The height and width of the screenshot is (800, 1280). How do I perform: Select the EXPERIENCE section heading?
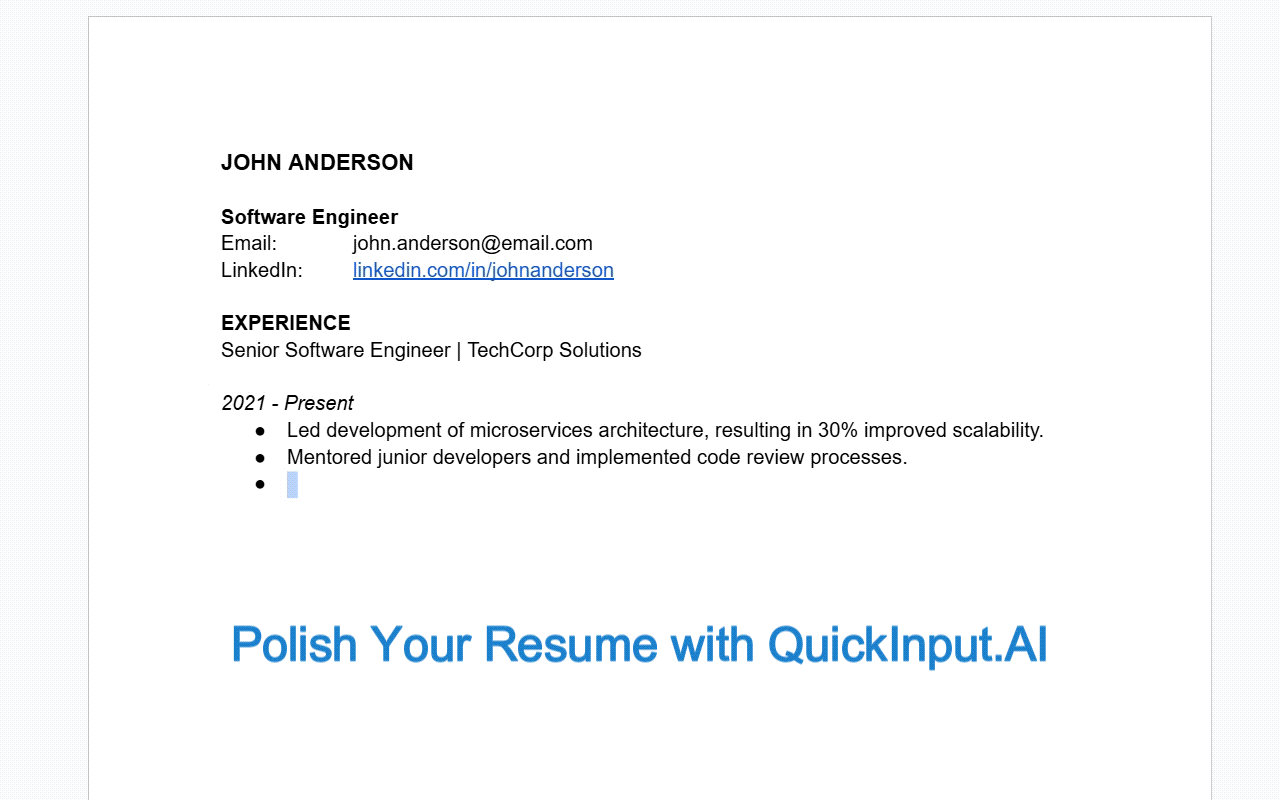click(x=285, y=323)
